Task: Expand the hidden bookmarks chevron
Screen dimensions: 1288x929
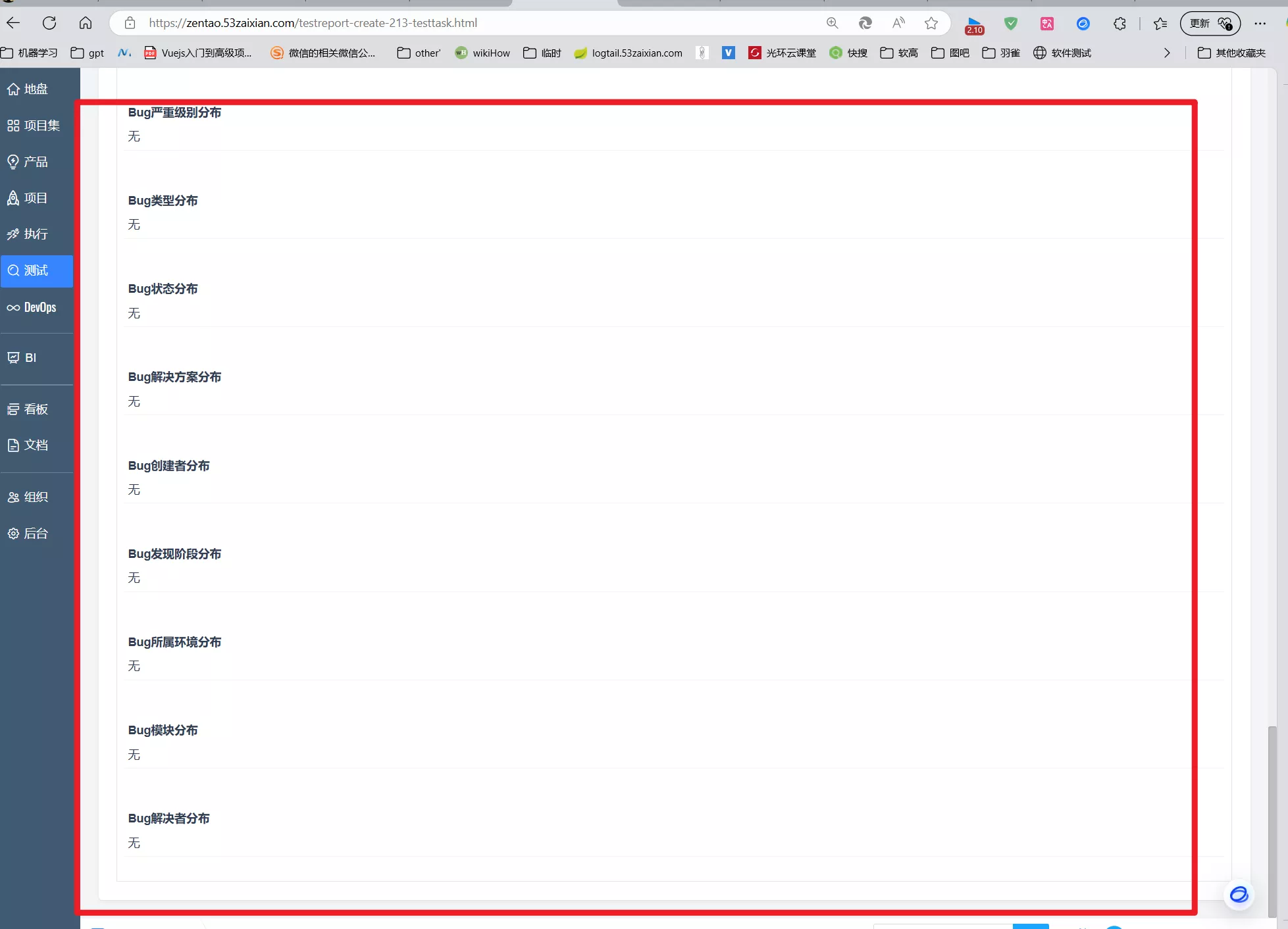Action: point(1167,53)
